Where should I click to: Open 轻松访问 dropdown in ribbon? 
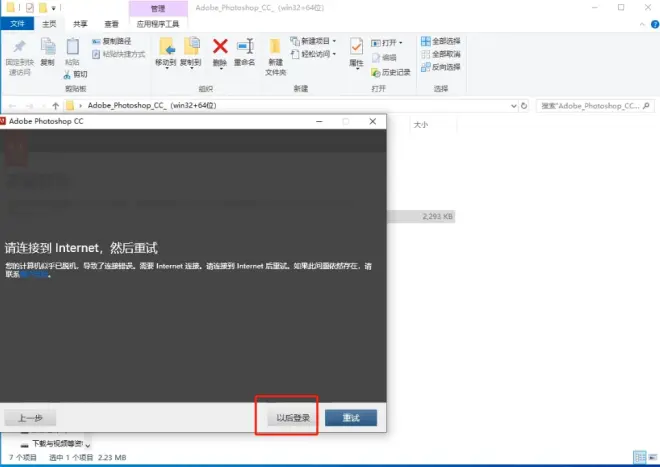coord(314,54)
